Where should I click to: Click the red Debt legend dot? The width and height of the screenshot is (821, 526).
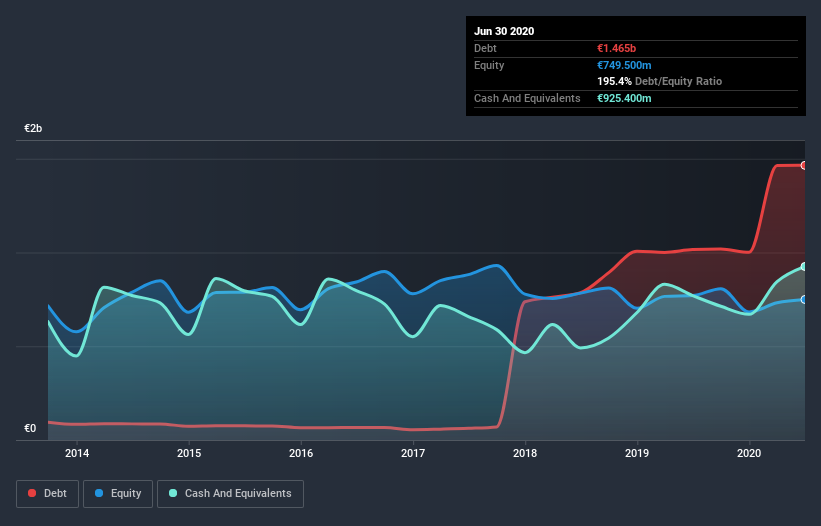click(x=32, y=493)
